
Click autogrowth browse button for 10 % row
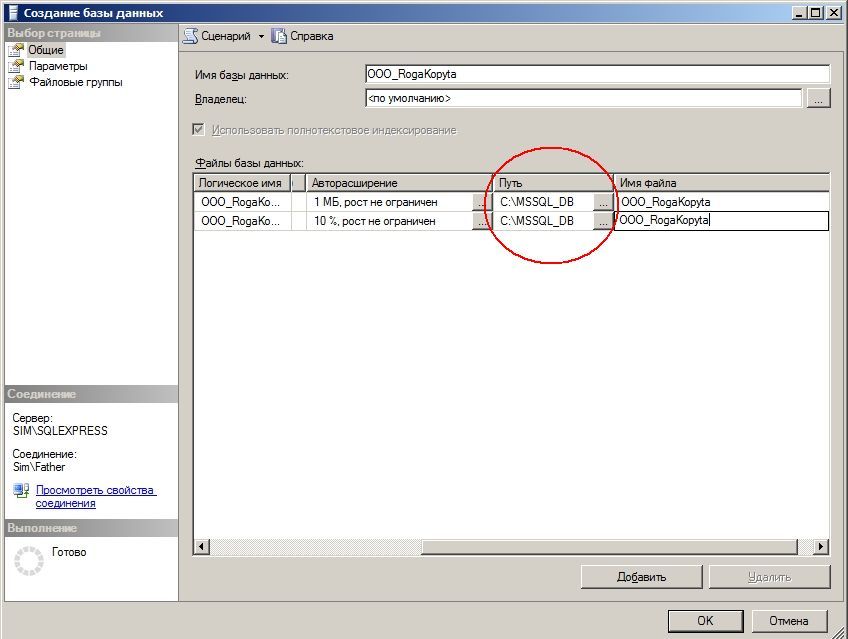click(x=480, y=221)
